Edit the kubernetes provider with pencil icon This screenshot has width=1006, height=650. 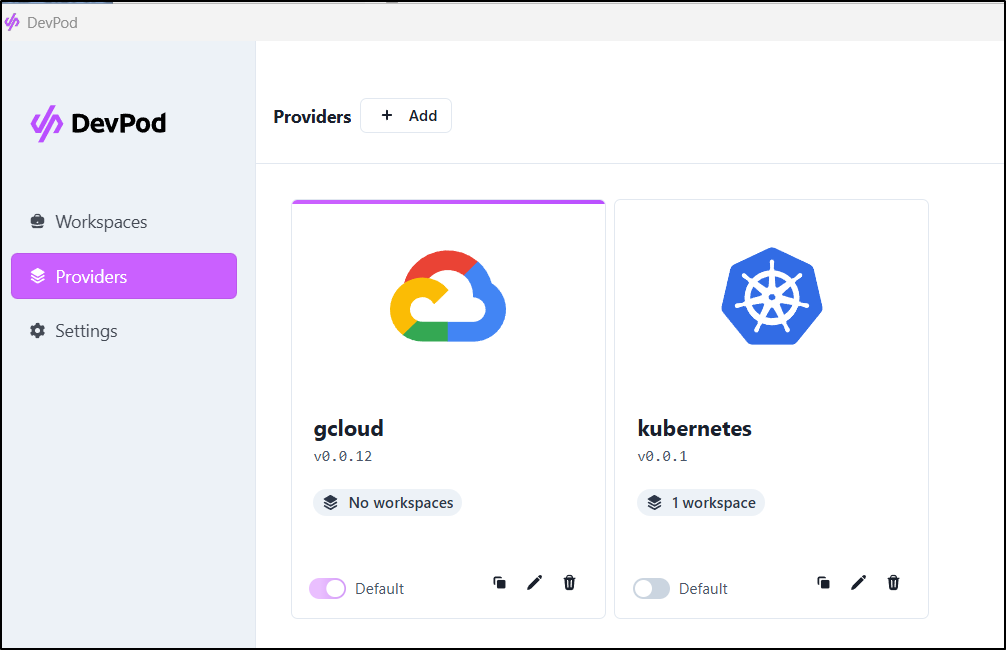tap(858, 583)
